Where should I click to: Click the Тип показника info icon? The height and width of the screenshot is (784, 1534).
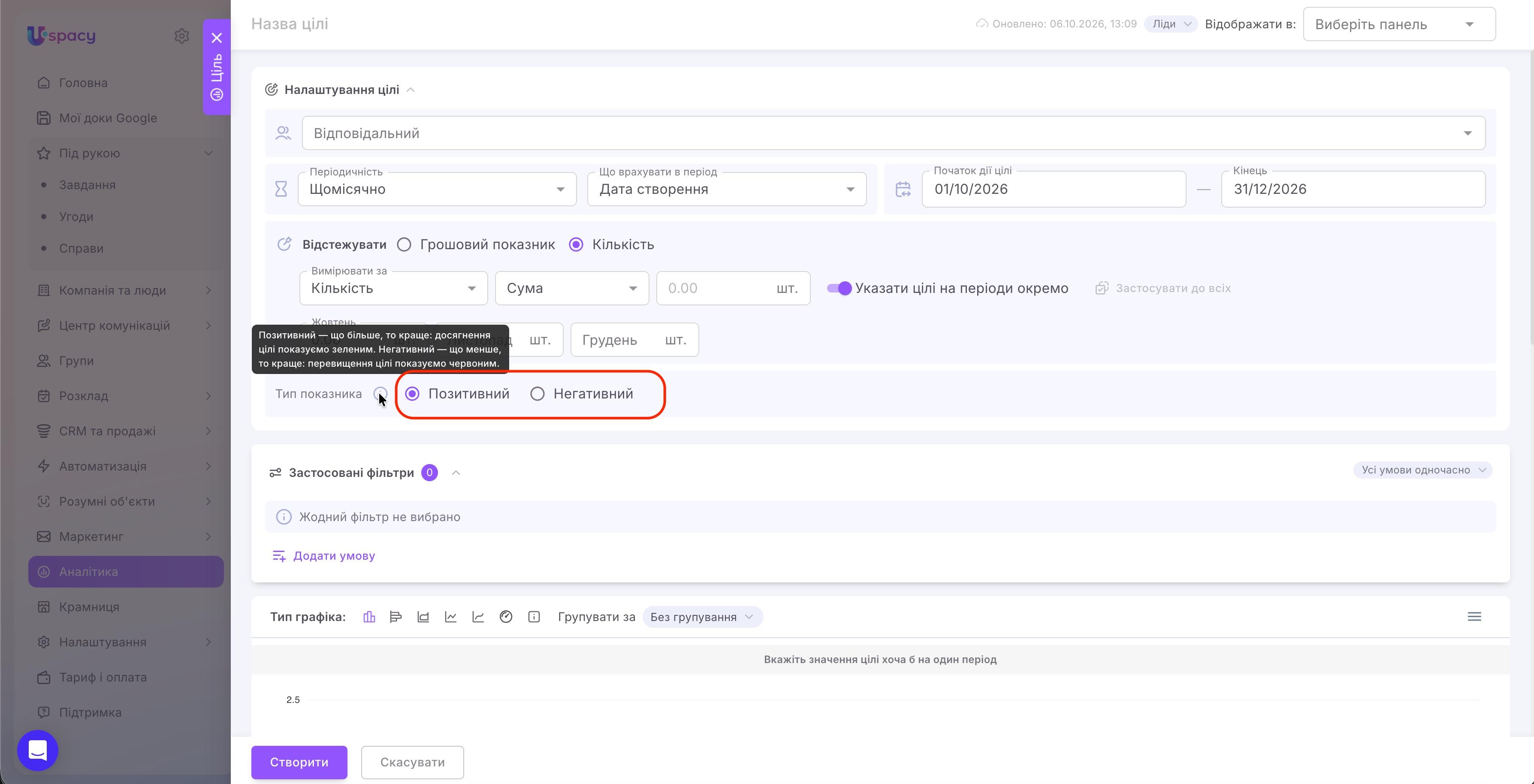pyautogui.click(x=380, y=394)
